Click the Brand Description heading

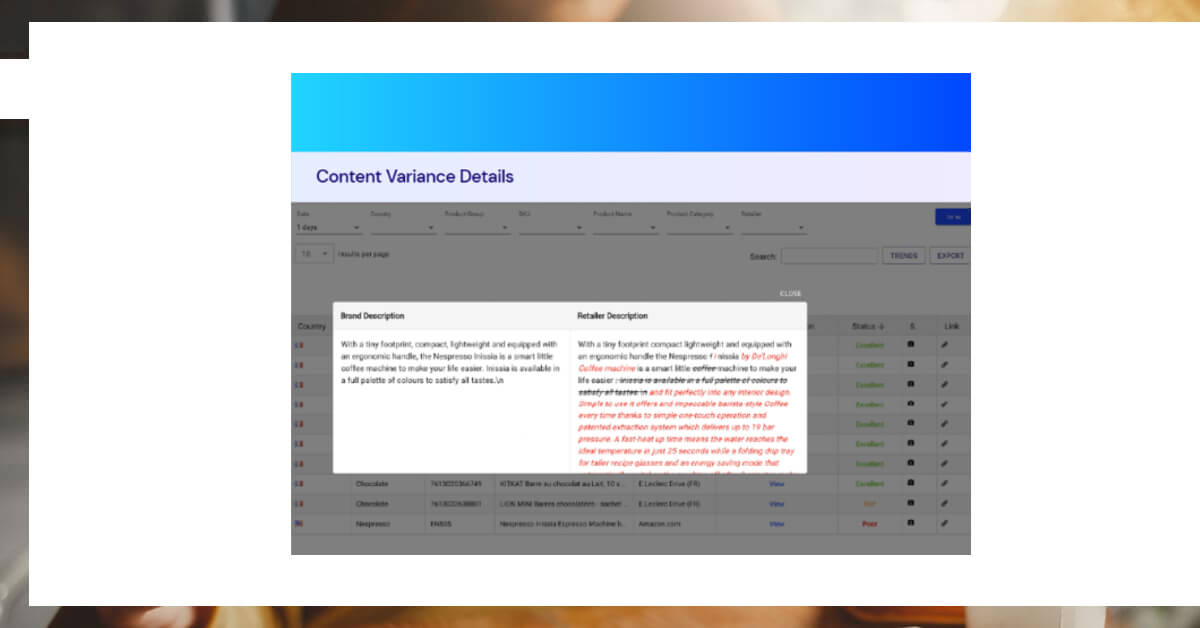coord(372,316)
